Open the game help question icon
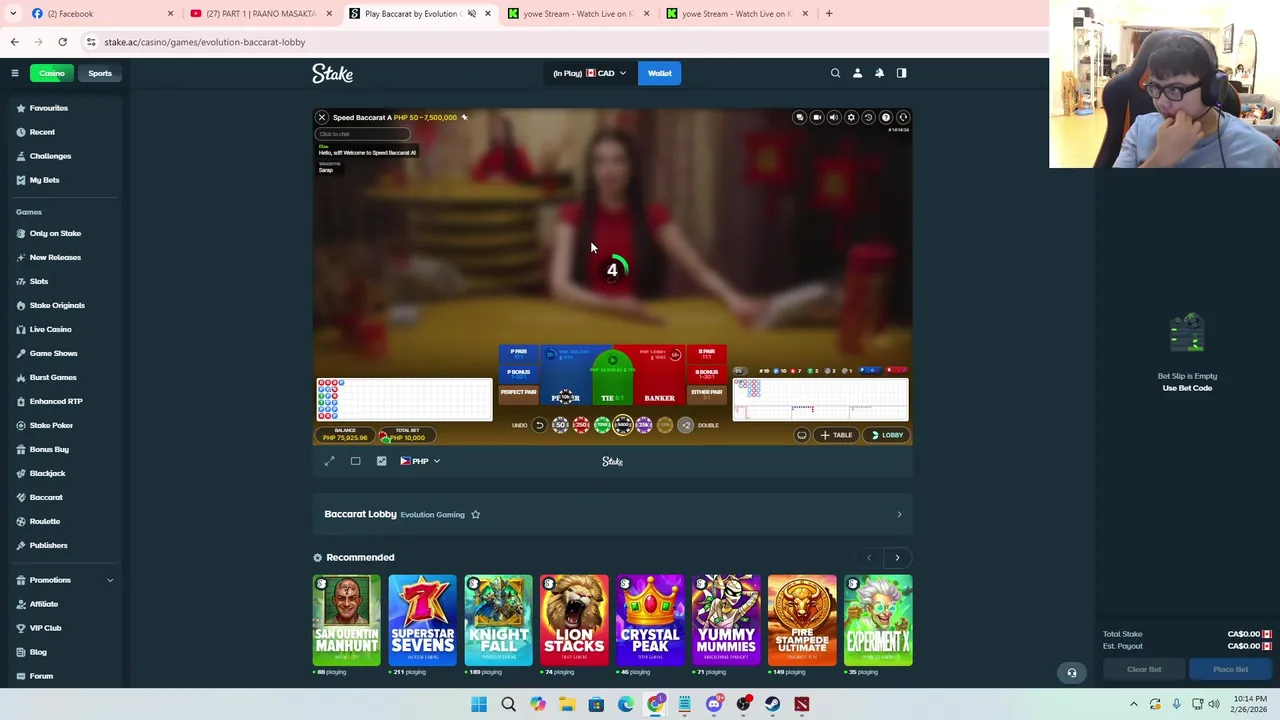1280x720 pixels. pyautogui.click(x=885, y=117)
